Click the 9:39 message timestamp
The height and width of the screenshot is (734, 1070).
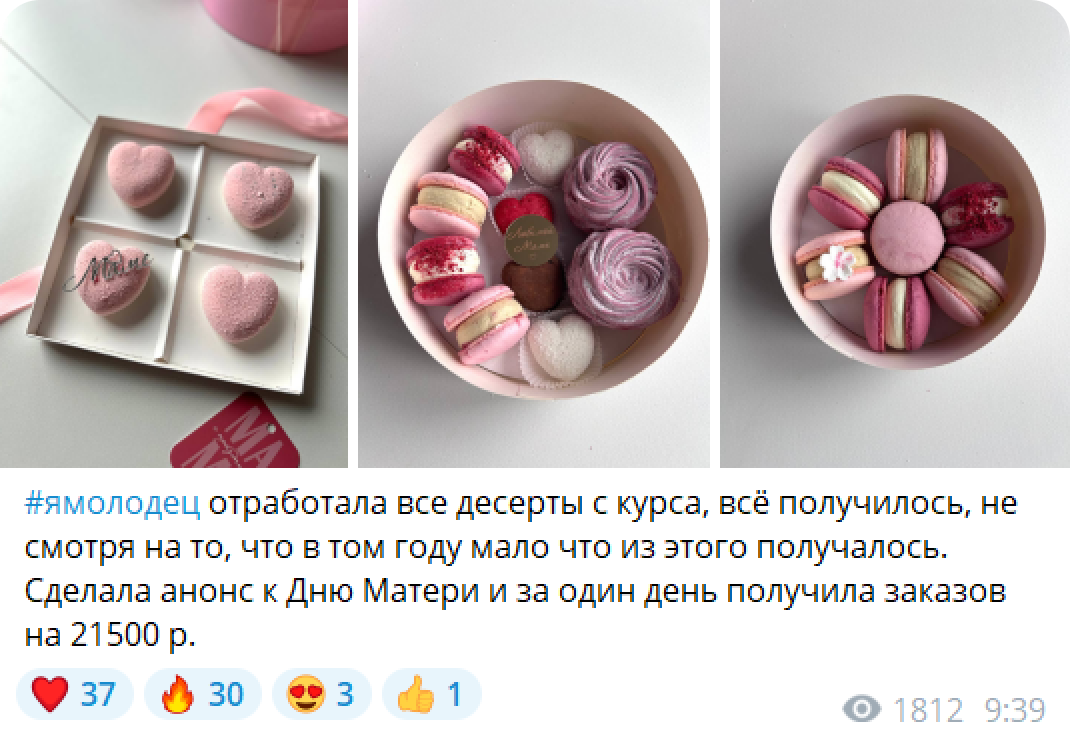coord(1015,710)
